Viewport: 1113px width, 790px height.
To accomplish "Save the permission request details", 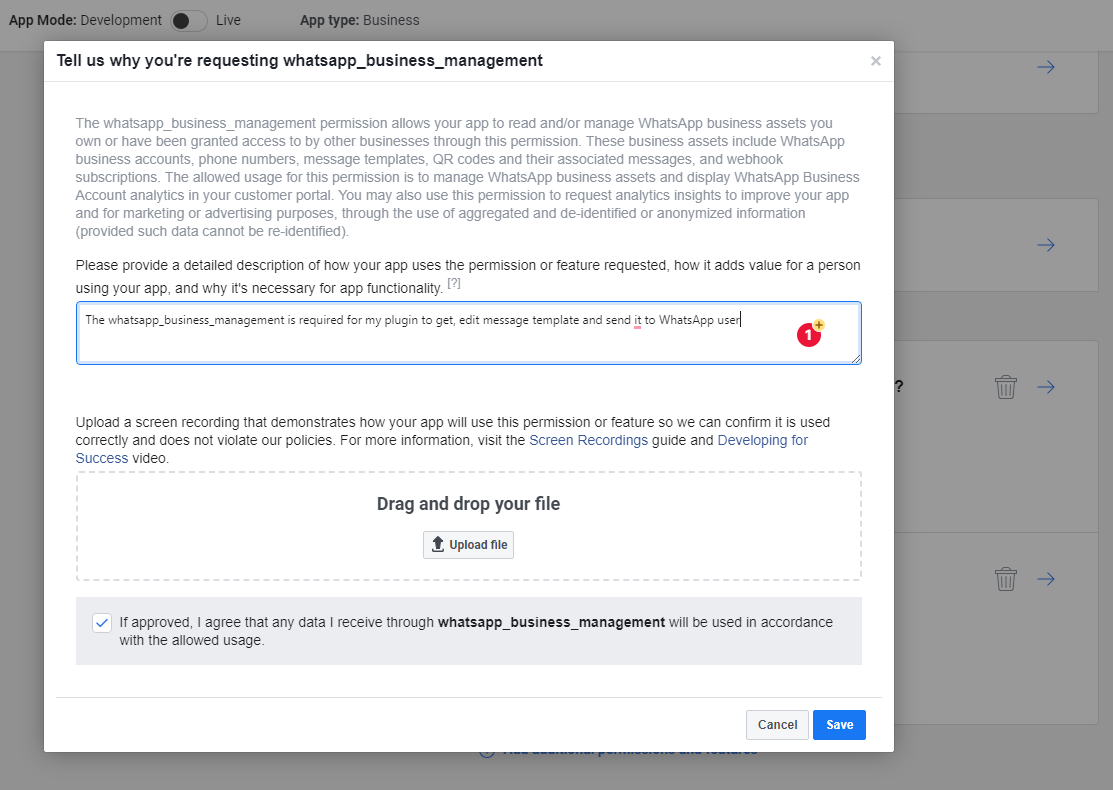I will pos(839,725).
